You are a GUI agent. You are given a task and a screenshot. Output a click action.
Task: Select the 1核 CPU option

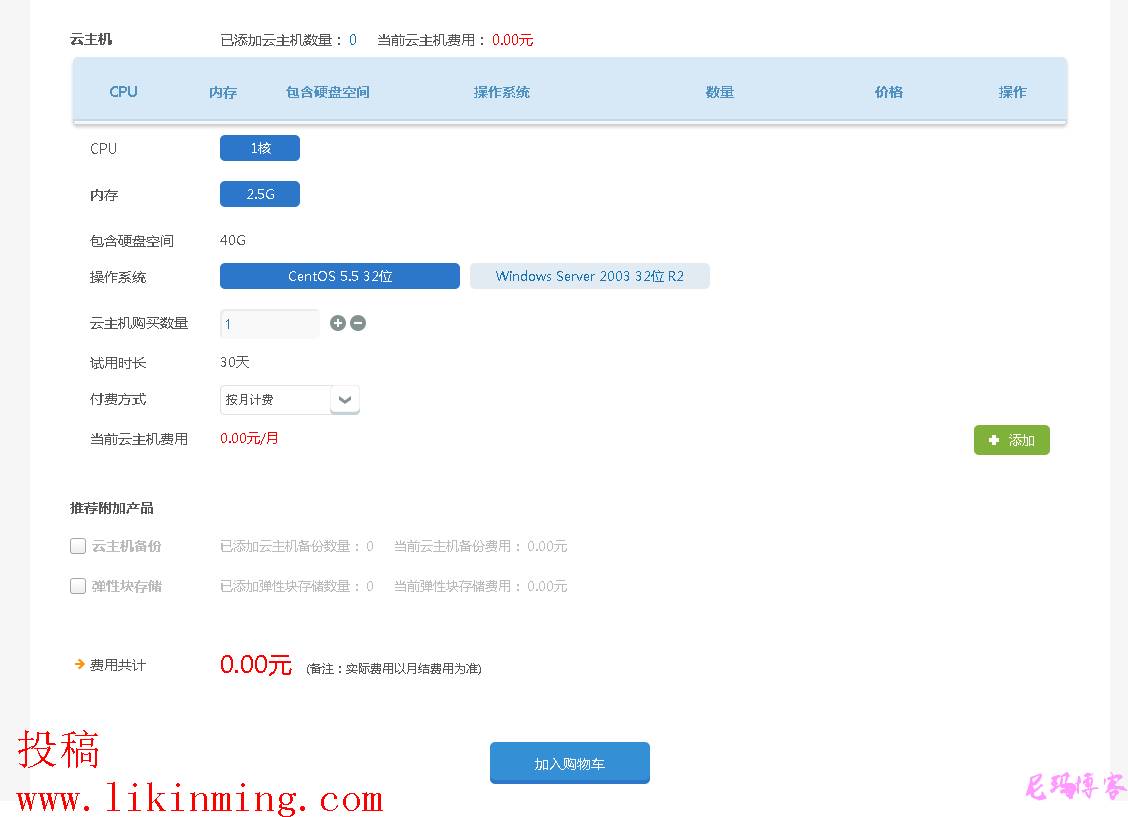(260, 148)
